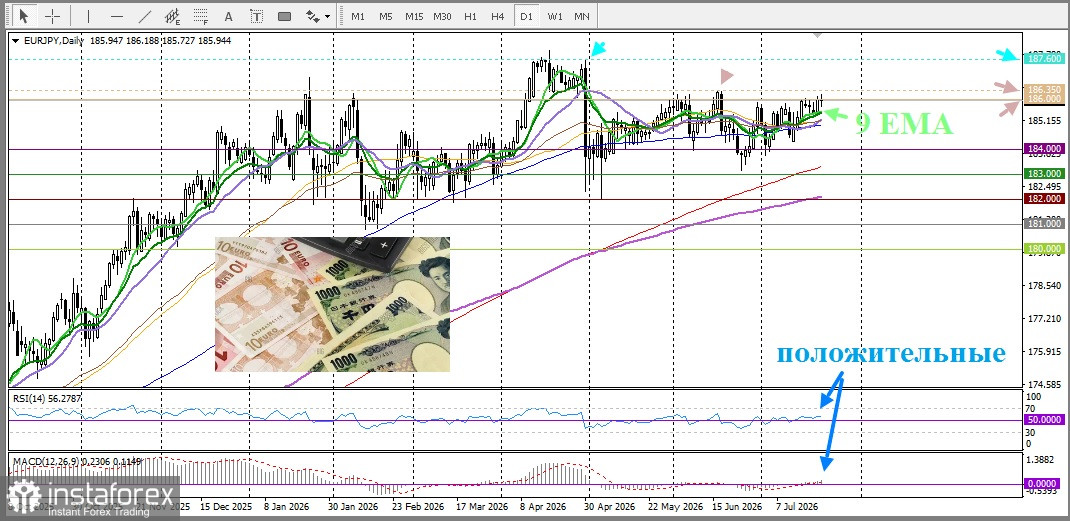Switch chart to M5 timeframe
The height and width of the screenshot is (521, 1070).
(386, 16)
